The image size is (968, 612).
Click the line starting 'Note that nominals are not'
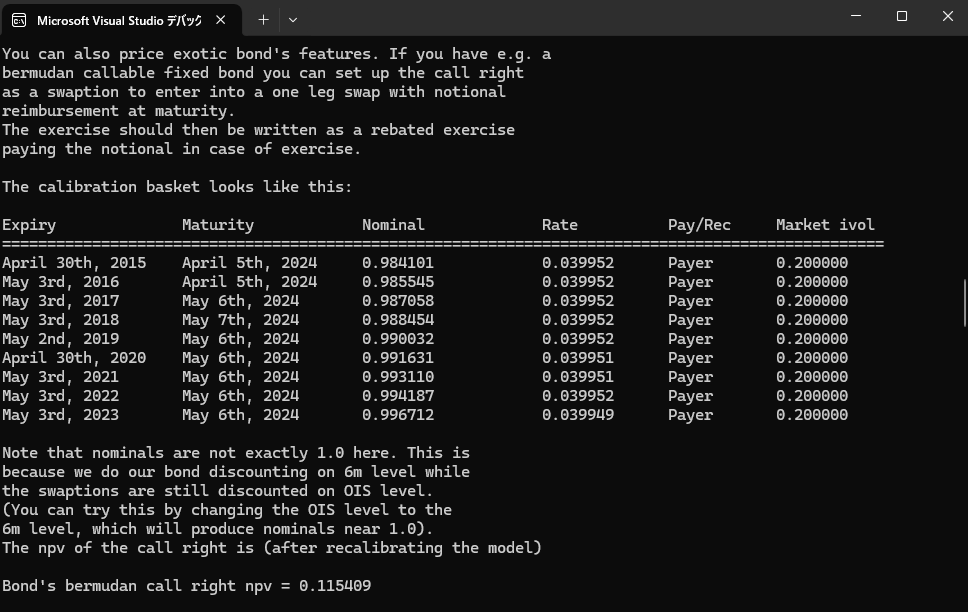pyautogui.click(x=236, y=453)
